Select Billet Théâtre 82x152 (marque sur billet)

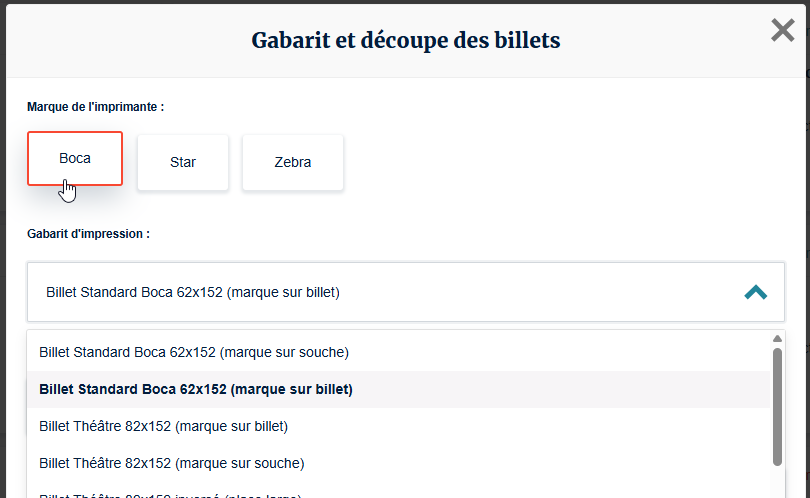click(x=163, y=426)
